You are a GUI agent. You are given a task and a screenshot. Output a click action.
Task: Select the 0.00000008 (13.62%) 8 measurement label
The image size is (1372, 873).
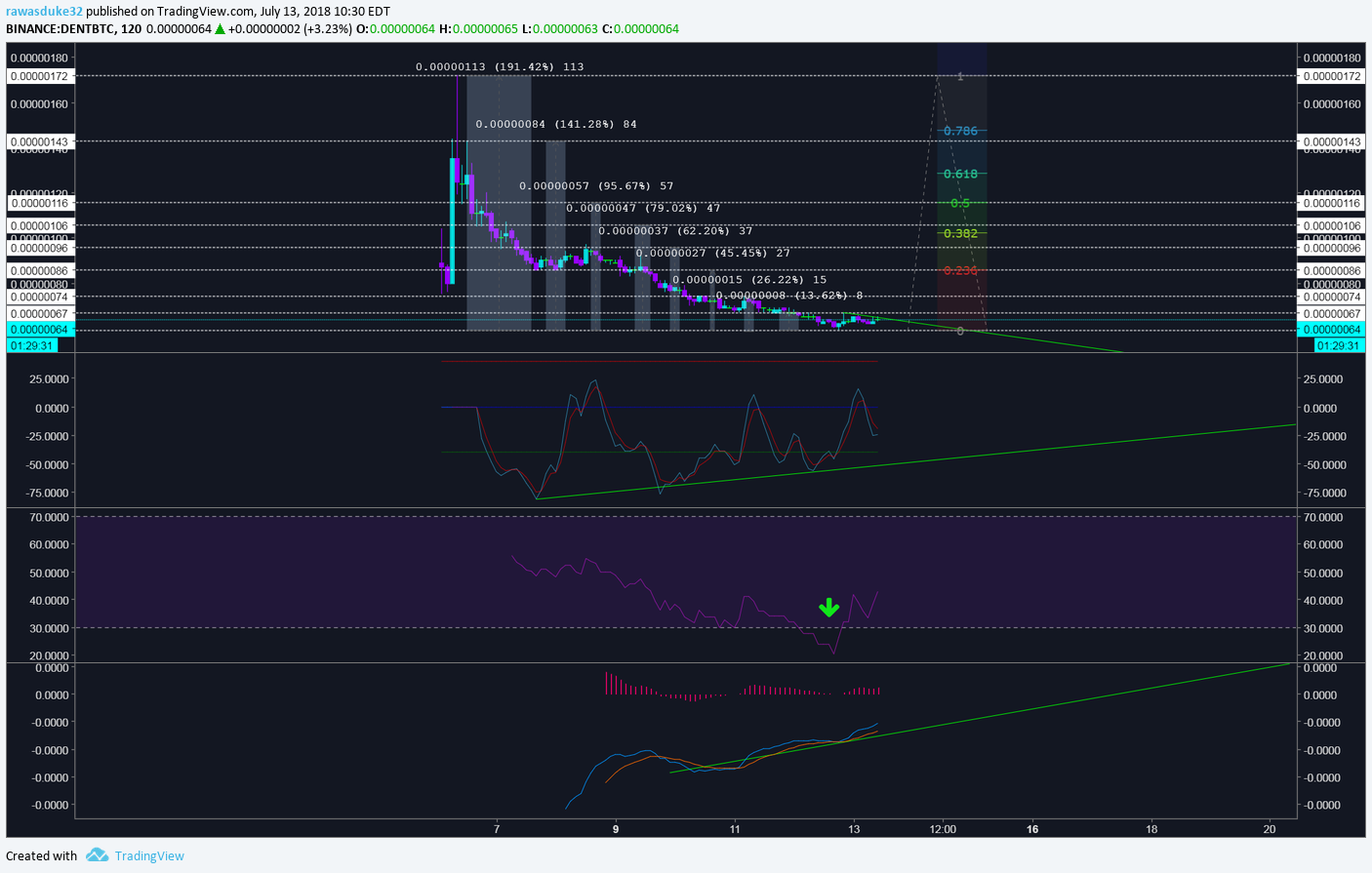(789, 295)
